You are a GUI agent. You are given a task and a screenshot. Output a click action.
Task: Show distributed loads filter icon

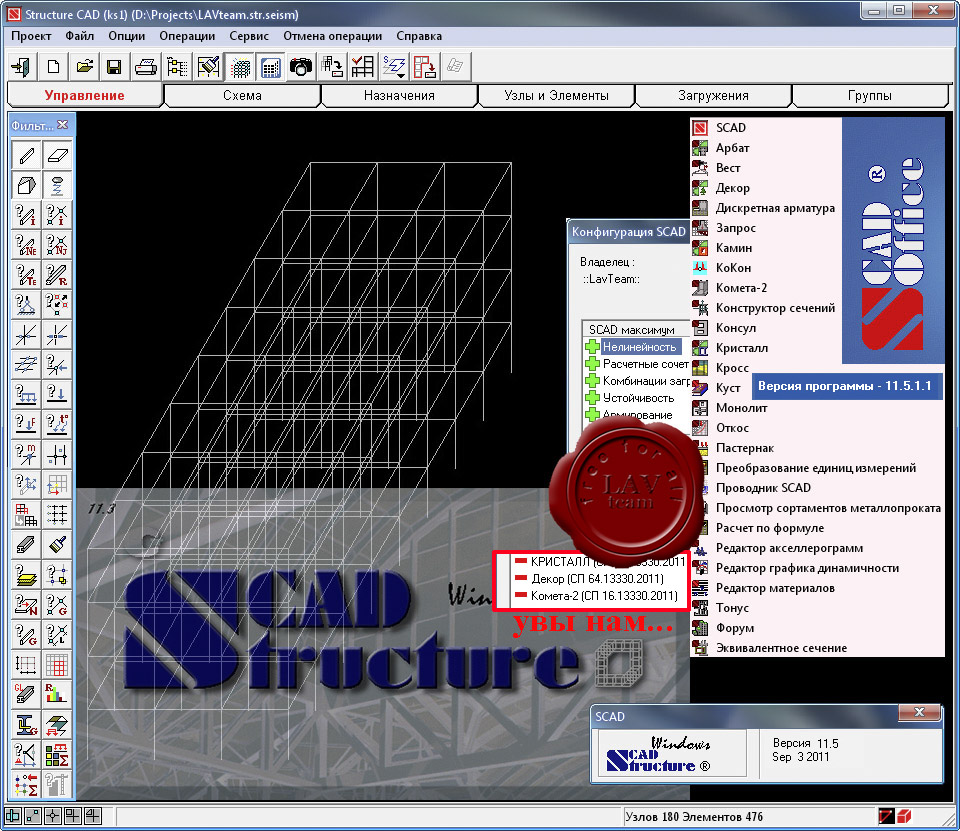[x=26, y=395]
